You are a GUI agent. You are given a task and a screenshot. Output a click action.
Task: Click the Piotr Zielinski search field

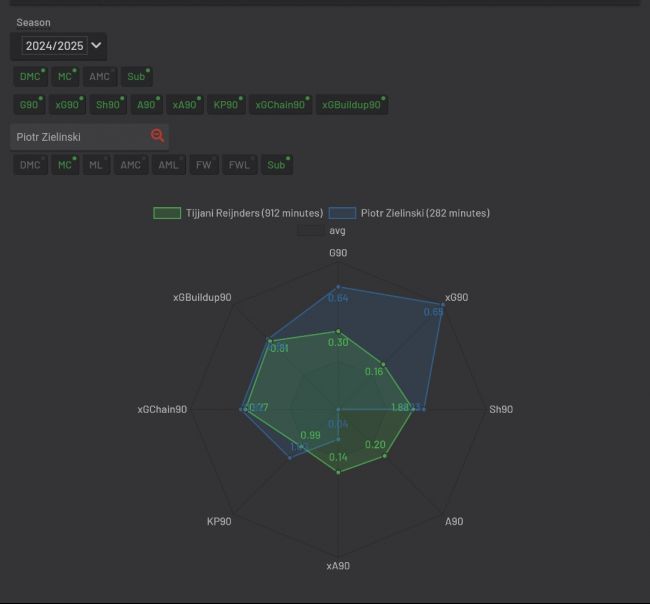[x=79, y=137]
